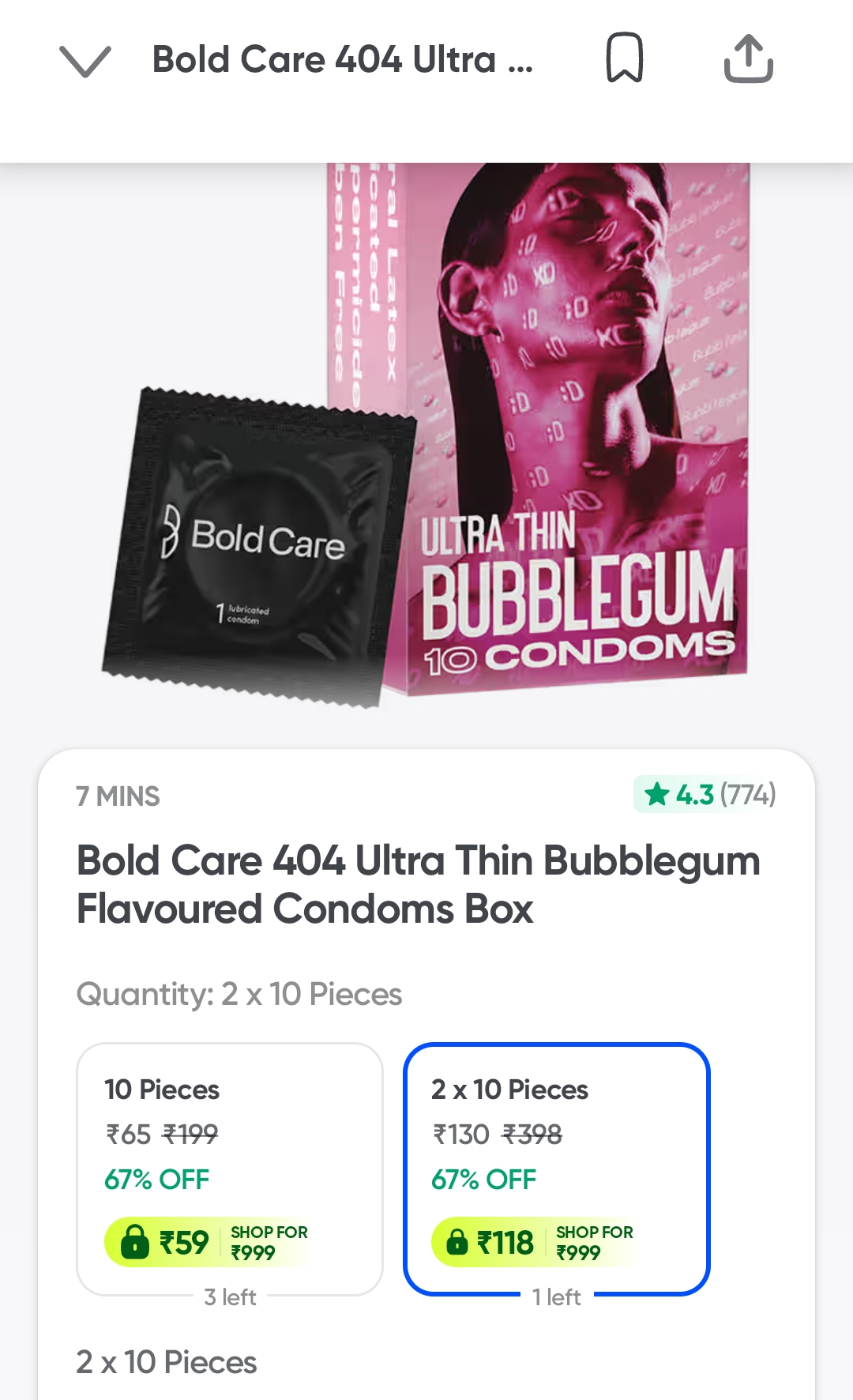Collapse product page with down chevron
The height and width of the screenshot is (1400, 853).
pyautogui.click(x=85, y=61)
